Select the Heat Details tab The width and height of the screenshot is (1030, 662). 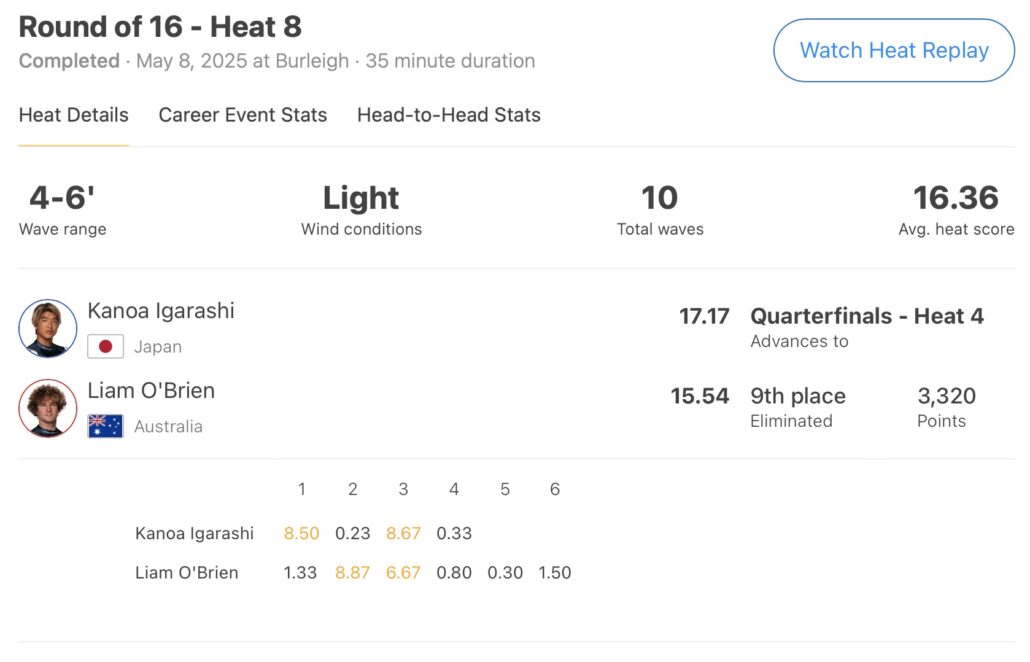[x=74, y=115]
